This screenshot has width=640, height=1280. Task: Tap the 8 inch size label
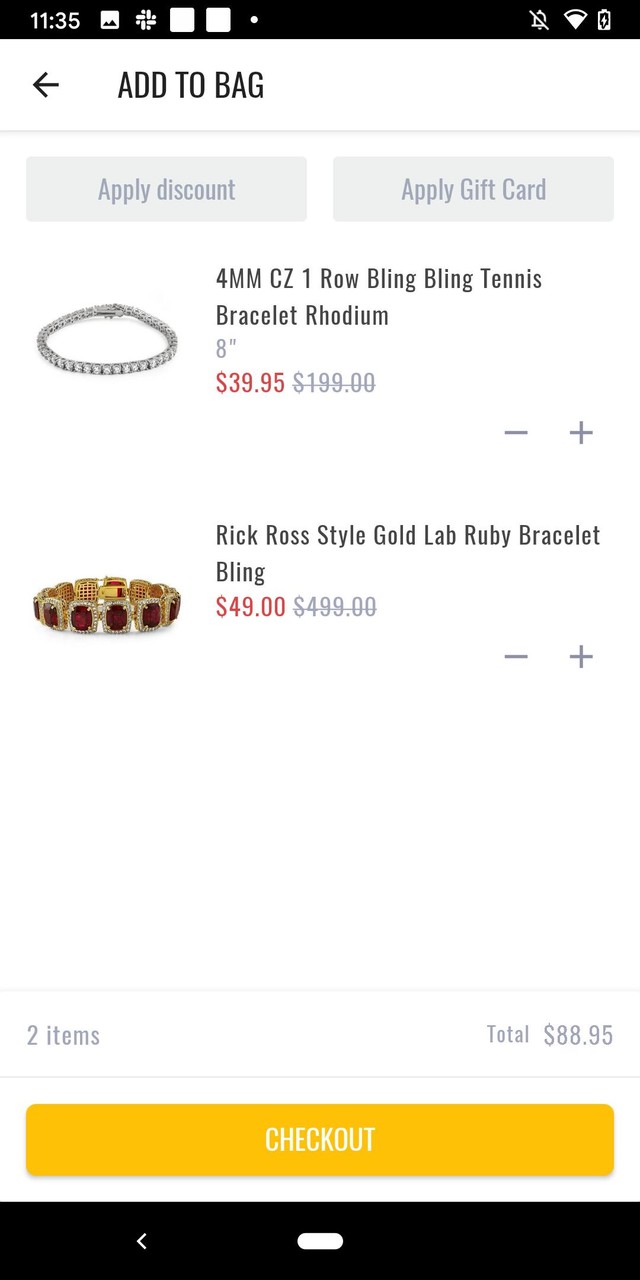tap(224, 348)
